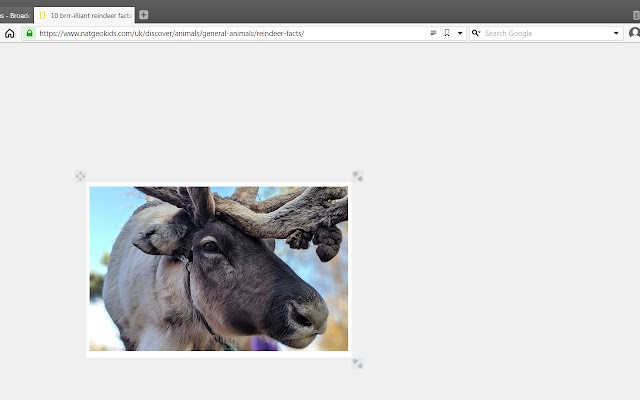The width and height of the screenshot is (640, 400).
Task: Click the favicon on the reindeer facts tab
Action: tap(43, 15)
